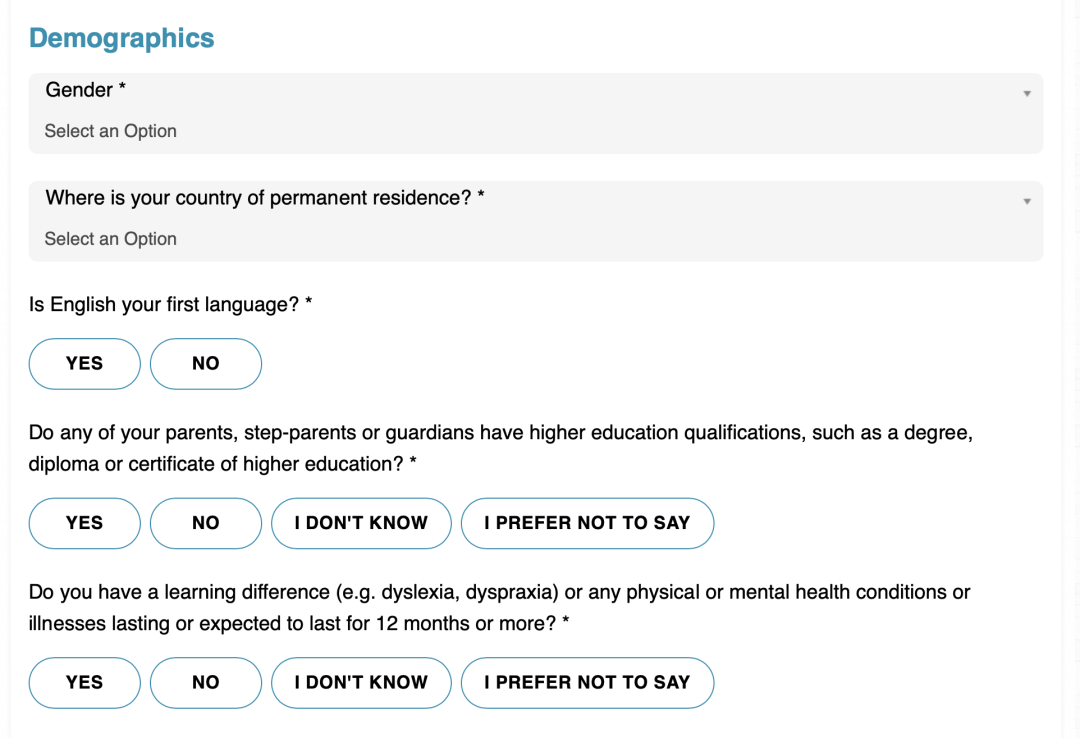Choose I PREFER NOT TO SAY for learning difference
The image size is (1080, 738).
tap(588, 683)
